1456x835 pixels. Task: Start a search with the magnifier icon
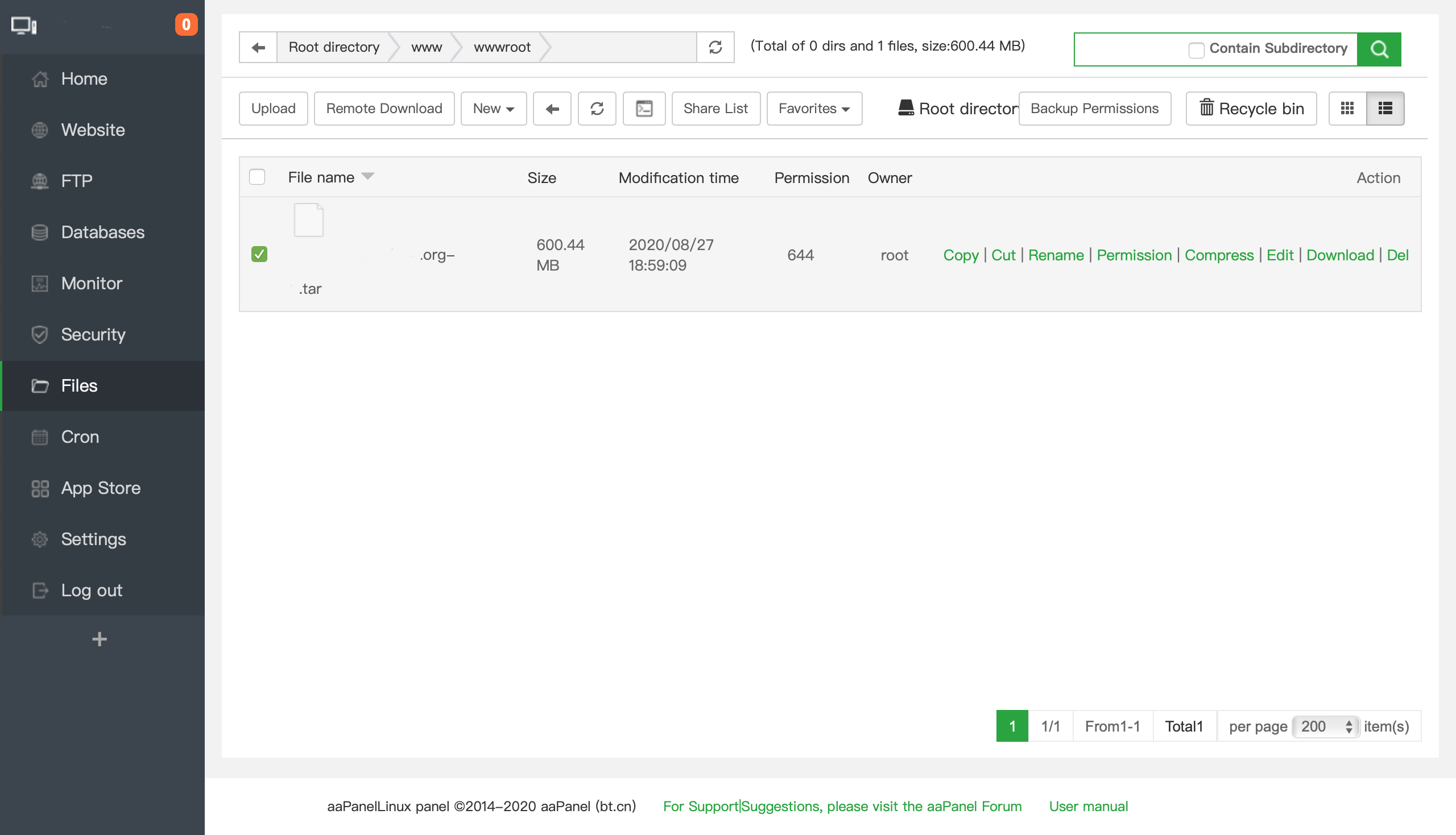[x=1379, y=49]
